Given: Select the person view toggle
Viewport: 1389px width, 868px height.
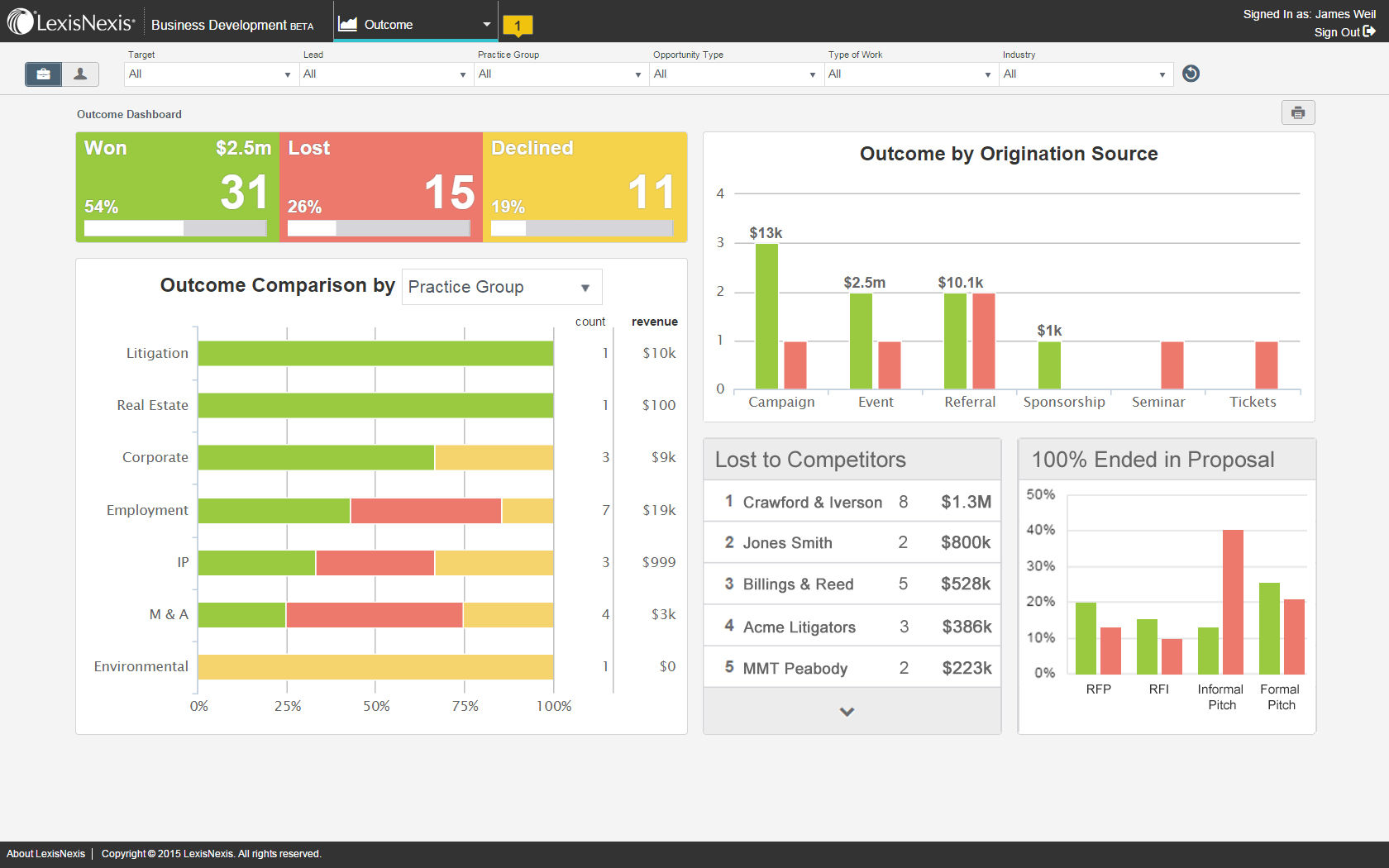Looking at the screenshot, I should click(x=80, y=74).
